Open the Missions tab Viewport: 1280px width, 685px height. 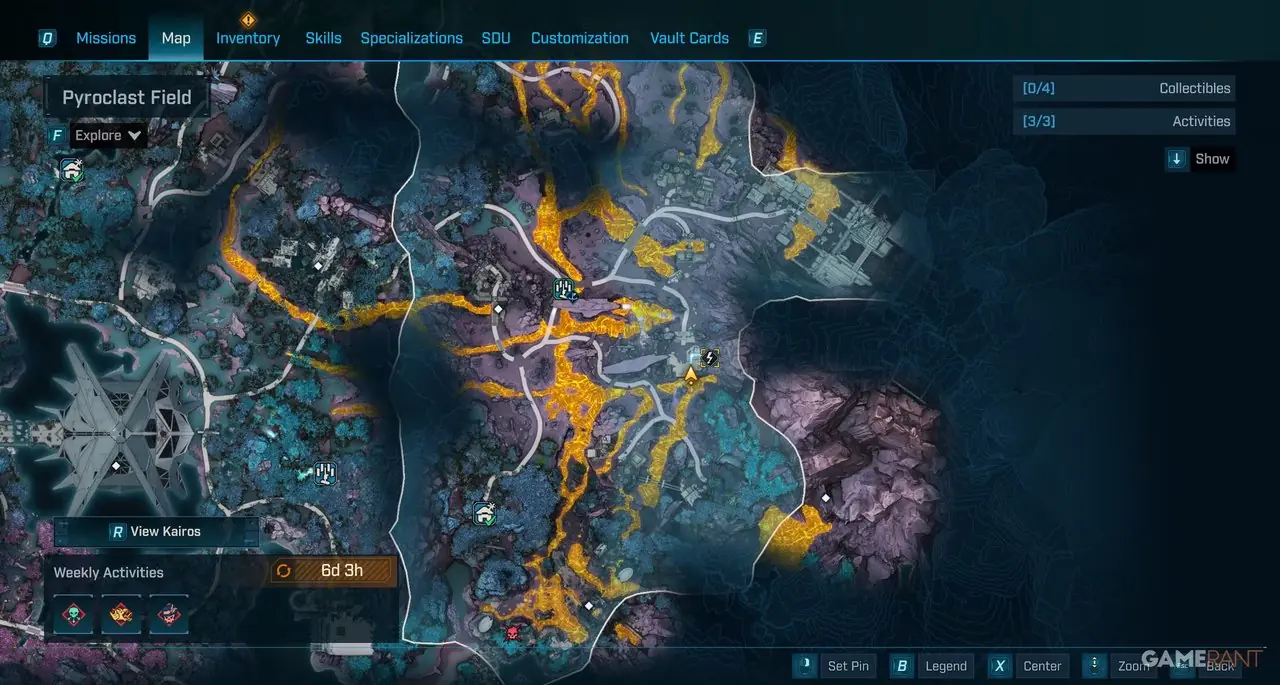106,38
